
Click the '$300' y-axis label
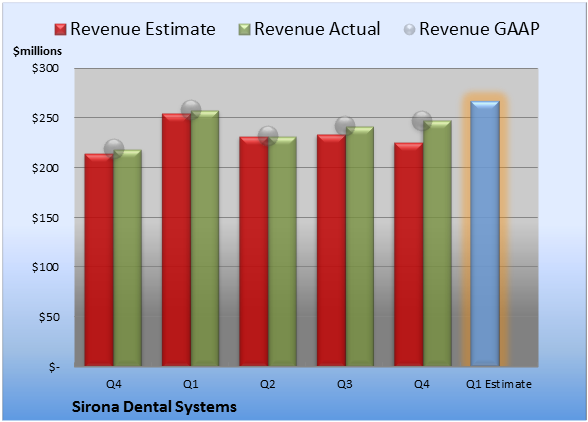[45, 68]
